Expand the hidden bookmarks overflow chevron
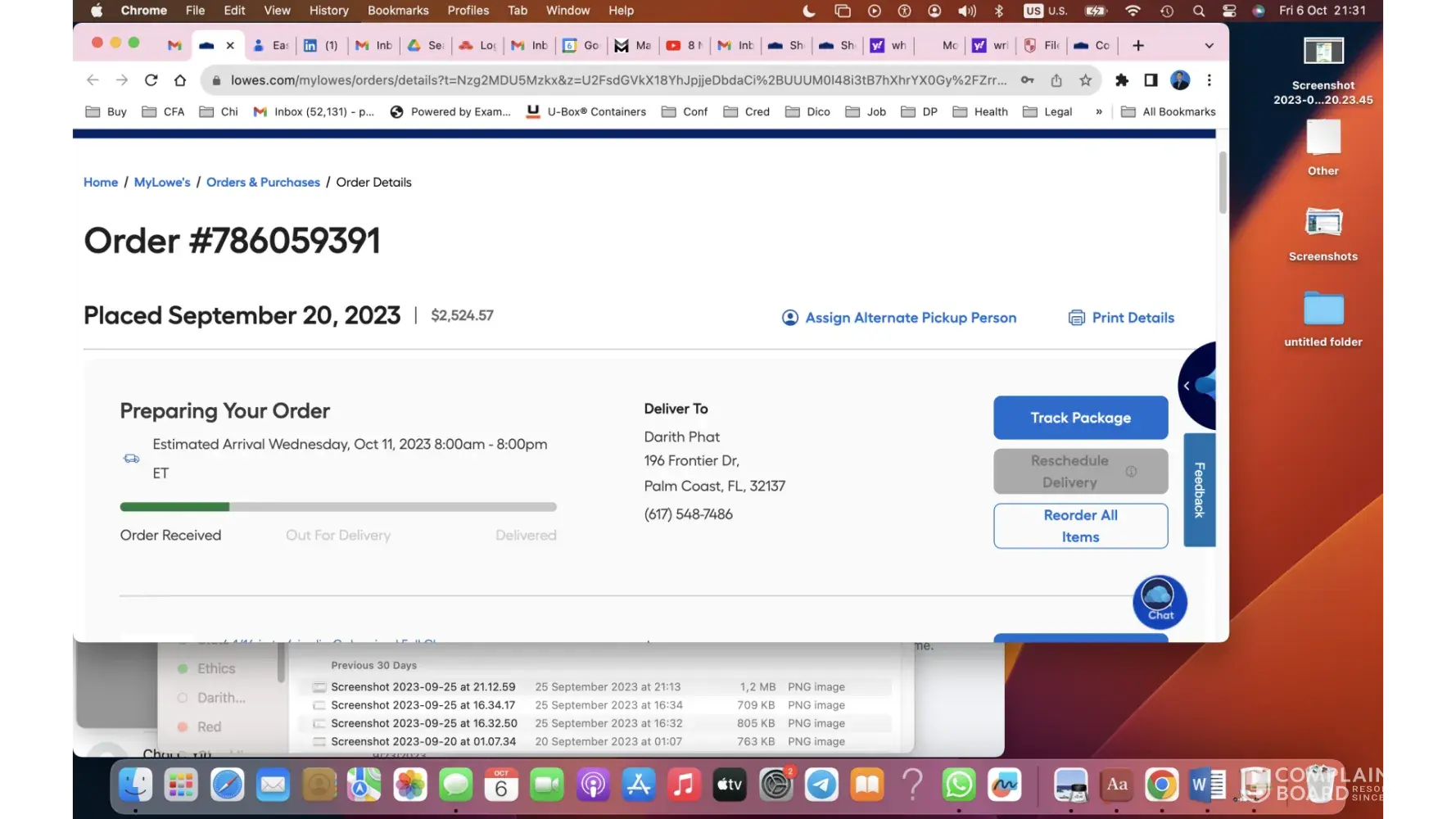This screenshot has height=819, width=1456. coord(1099,112)
